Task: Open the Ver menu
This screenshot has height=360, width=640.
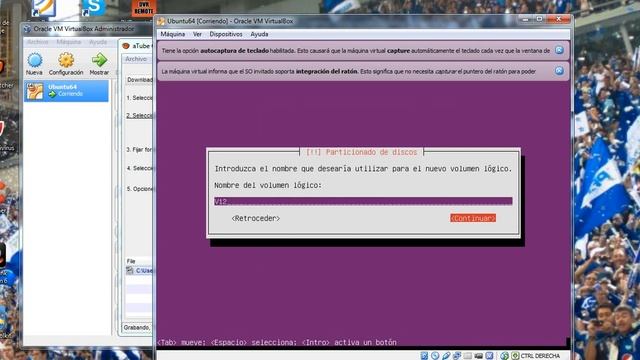Action: tap(197, 34)
